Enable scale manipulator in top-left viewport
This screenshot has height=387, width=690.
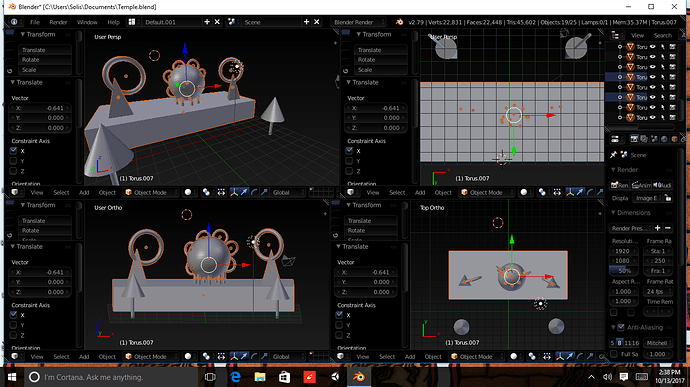coord(264,192)
